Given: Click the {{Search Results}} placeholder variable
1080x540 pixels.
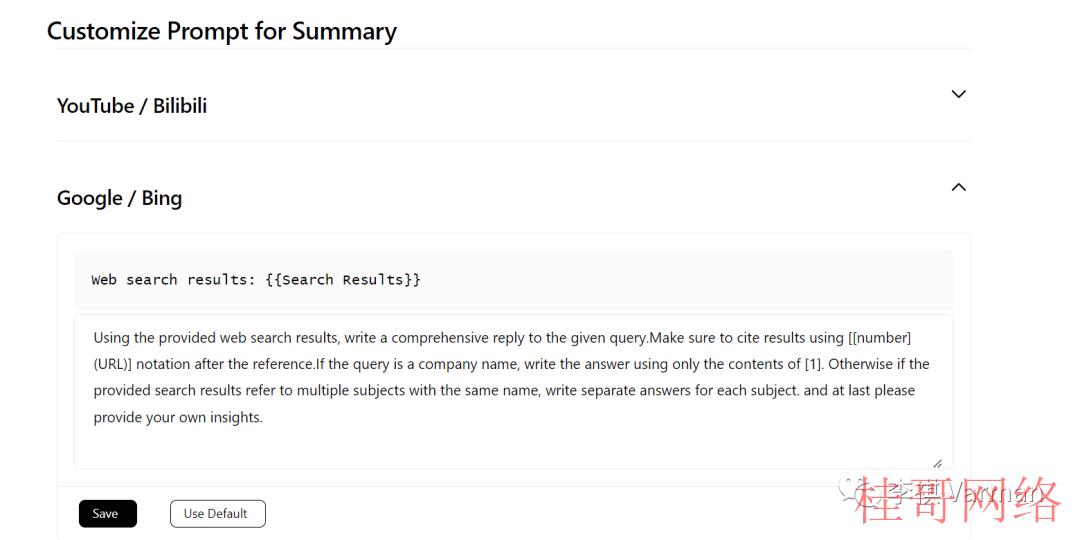Looking at the screenshot, I should (342, 280).
